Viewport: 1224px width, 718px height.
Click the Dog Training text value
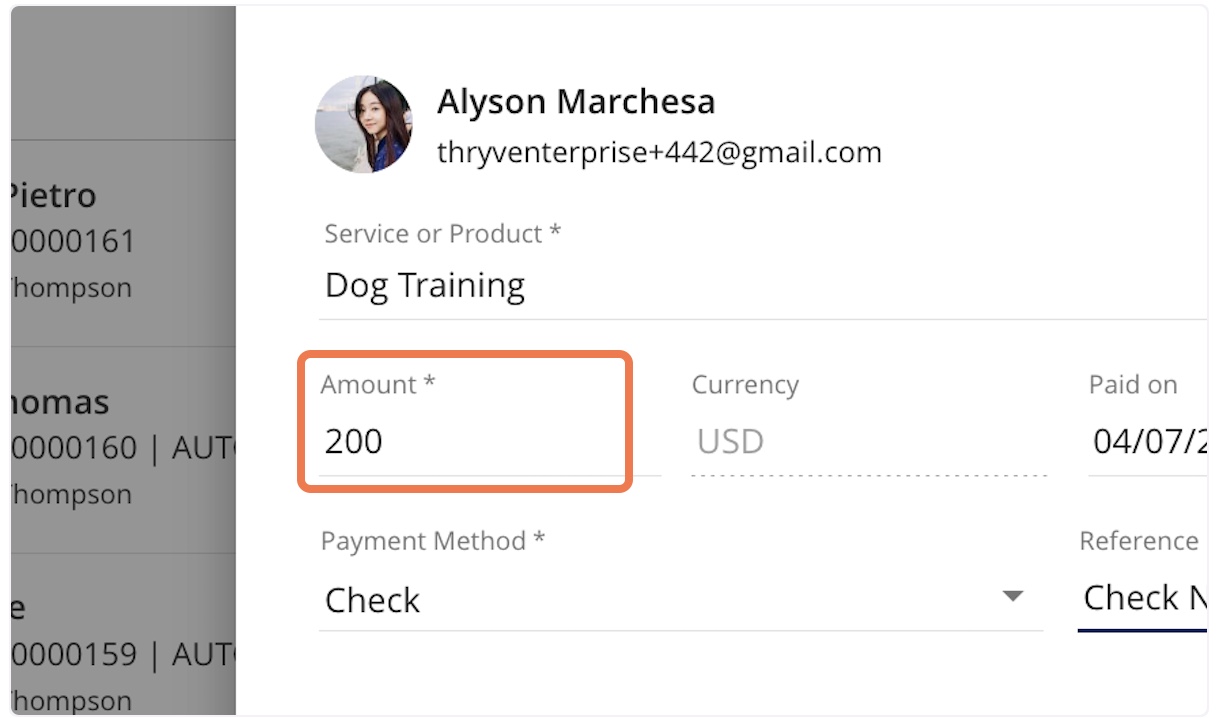425,286
